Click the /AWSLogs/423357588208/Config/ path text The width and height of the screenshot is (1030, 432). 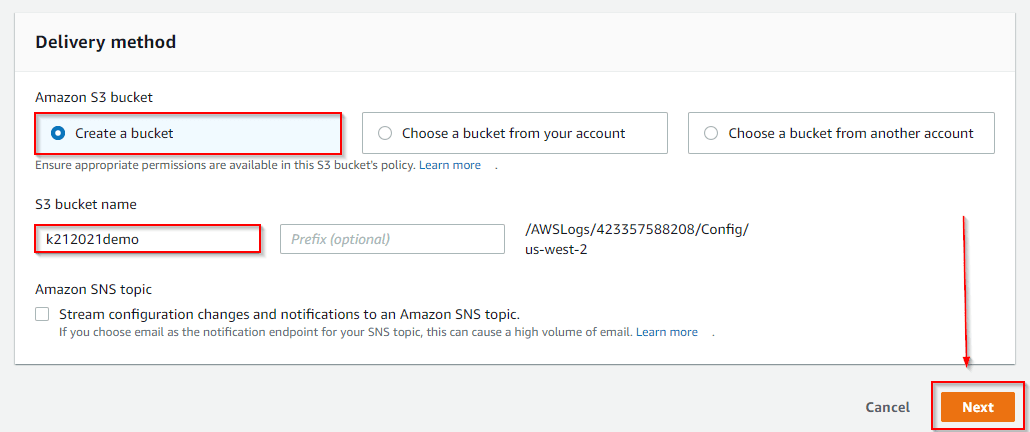click(636, 230)
